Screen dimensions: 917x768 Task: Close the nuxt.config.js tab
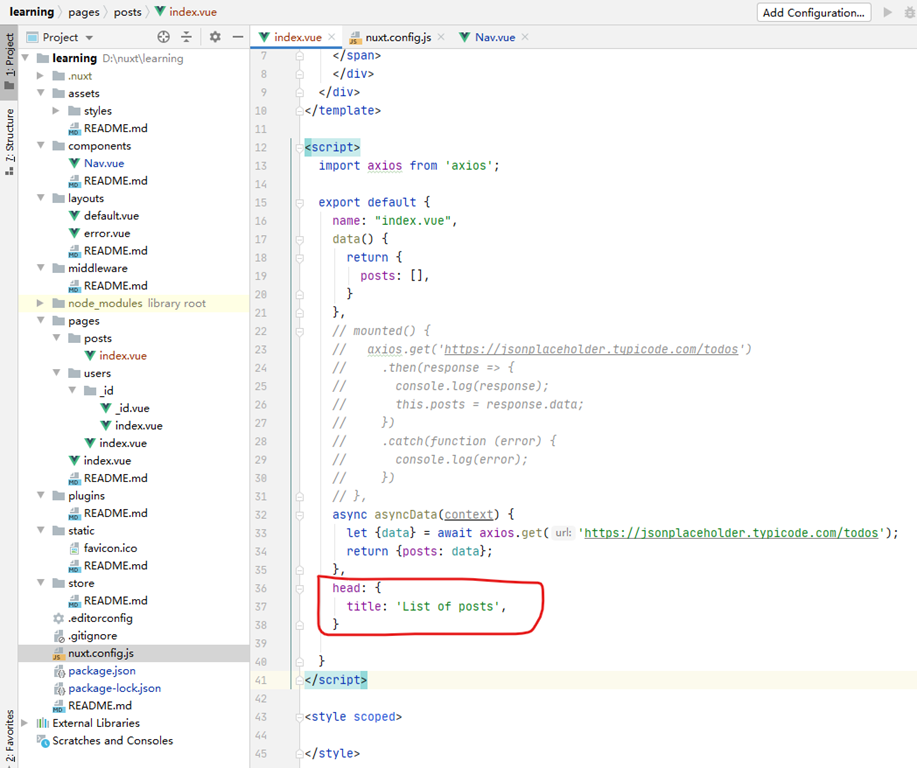click(x=441, y=37)
